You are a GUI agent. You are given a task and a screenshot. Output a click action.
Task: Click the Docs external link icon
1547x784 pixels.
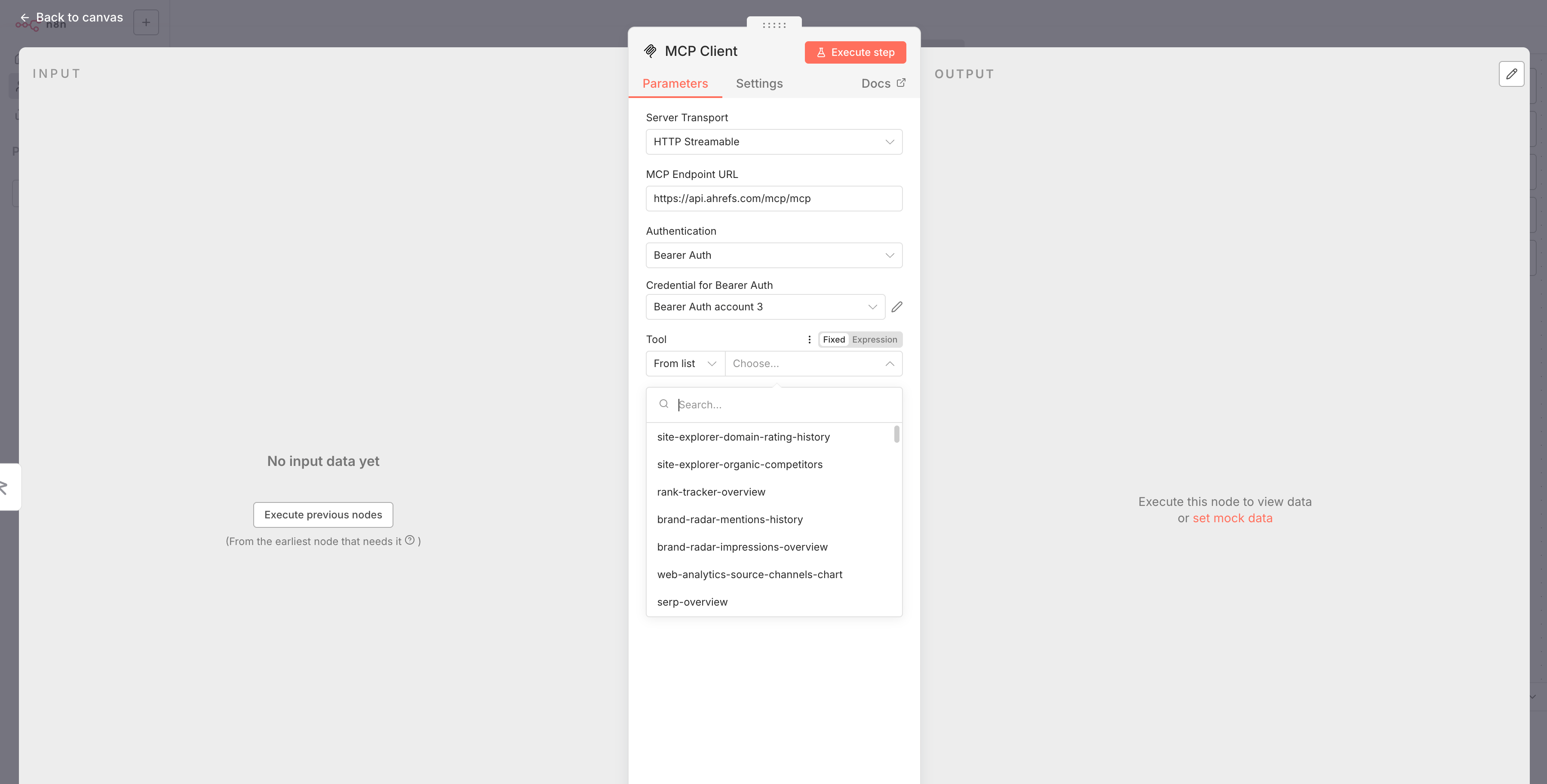(x=901, y=83)
